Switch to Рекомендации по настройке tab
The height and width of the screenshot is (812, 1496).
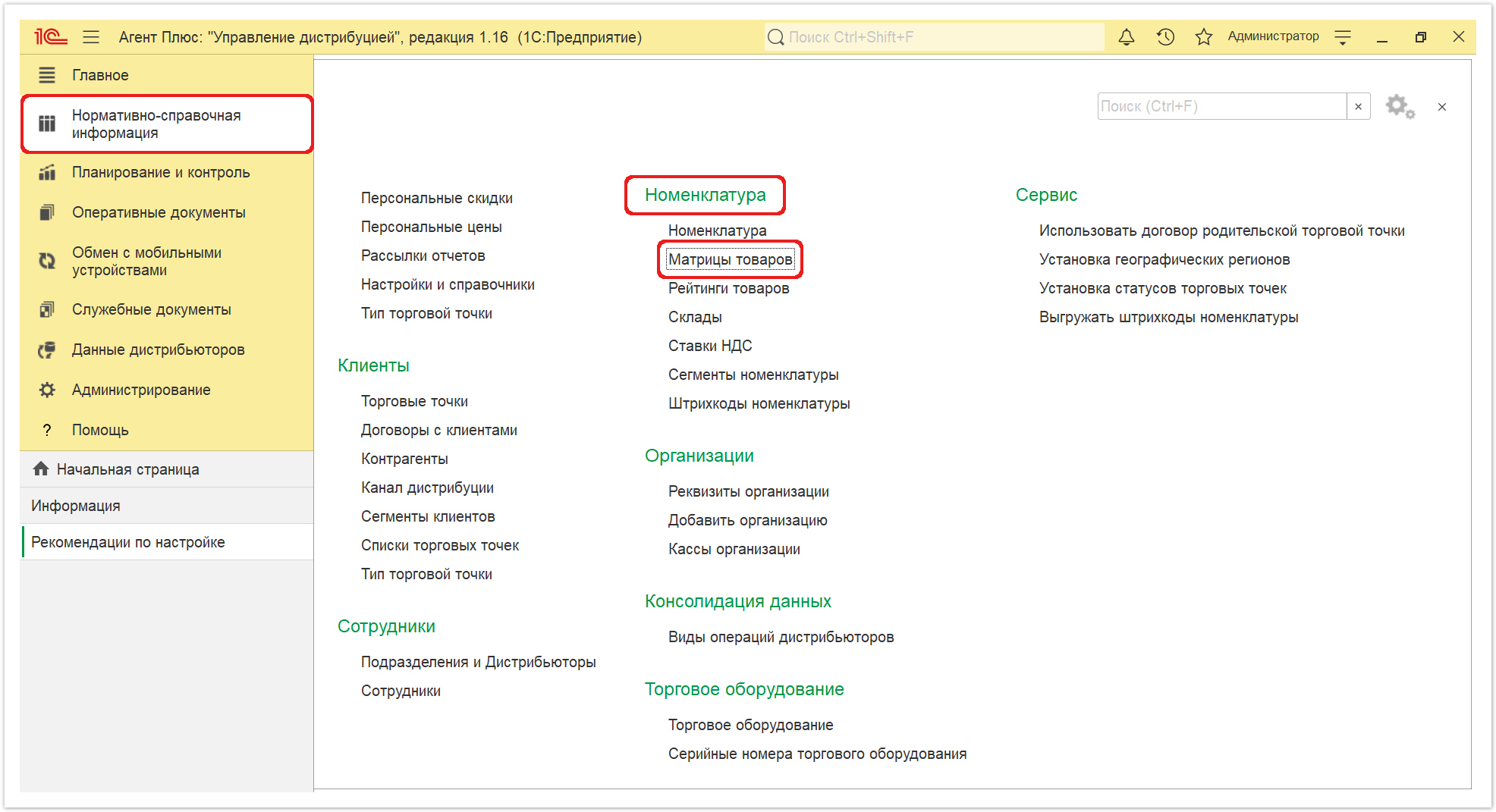pos(167,542)
